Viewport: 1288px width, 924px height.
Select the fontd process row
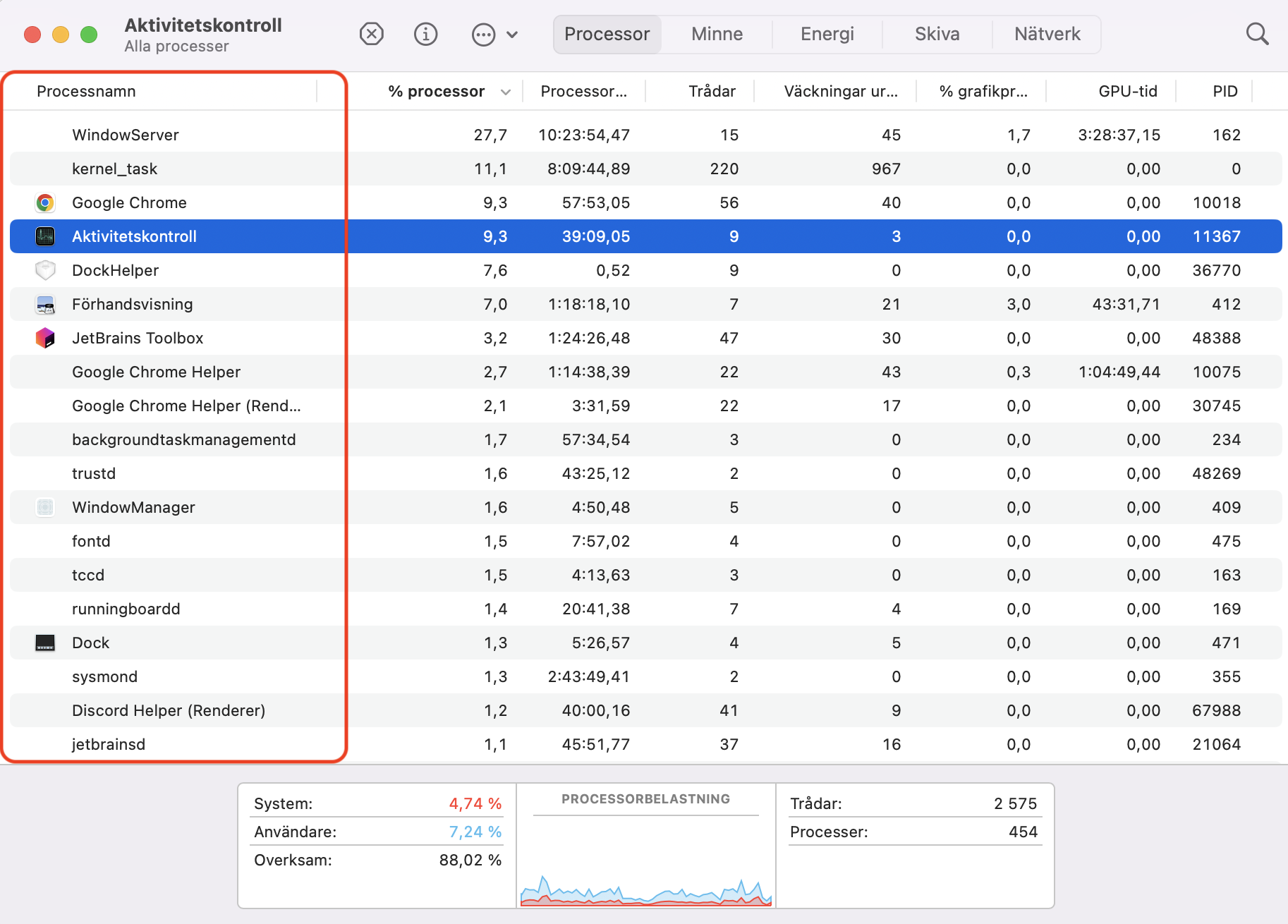click(x=646, y=542)
